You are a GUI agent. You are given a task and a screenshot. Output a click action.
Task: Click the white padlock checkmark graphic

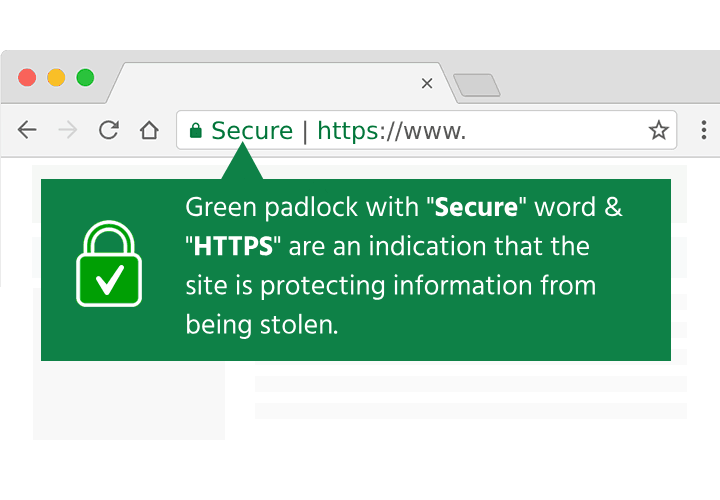[109, 264]
